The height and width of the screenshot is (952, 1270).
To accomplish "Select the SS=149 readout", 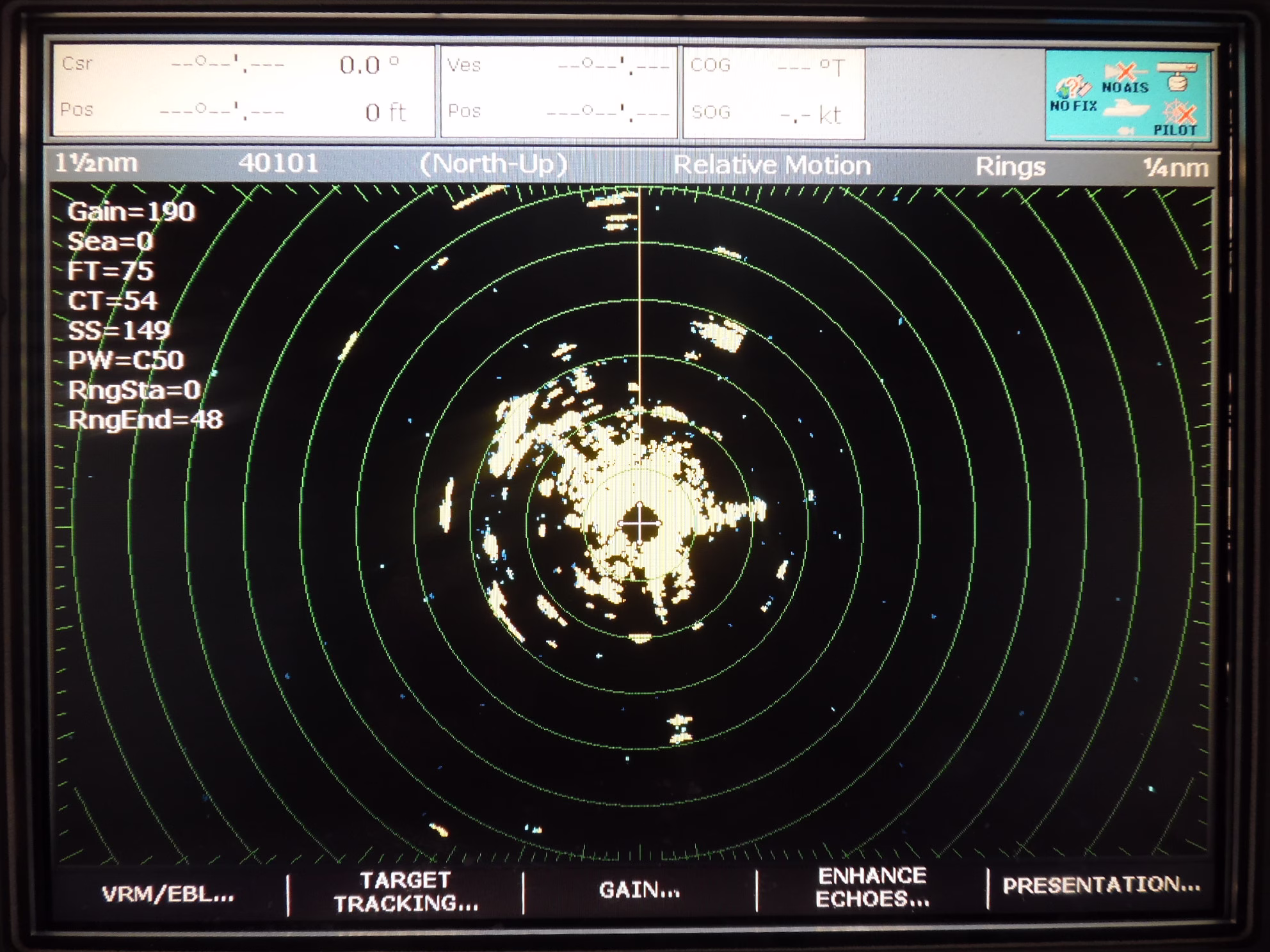I will 119,330.
